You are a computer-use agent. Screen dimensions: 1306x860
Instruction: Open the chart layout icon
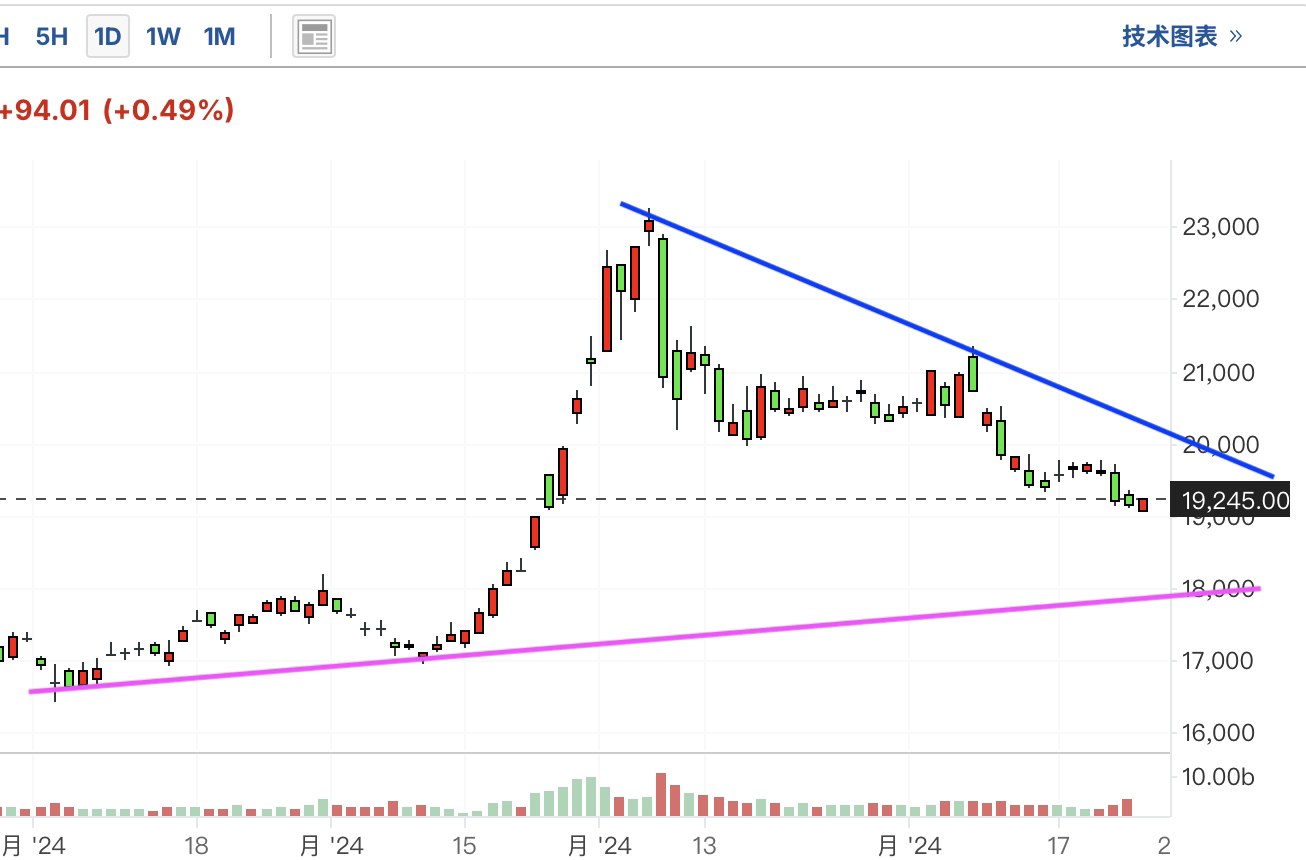point(314,37)
